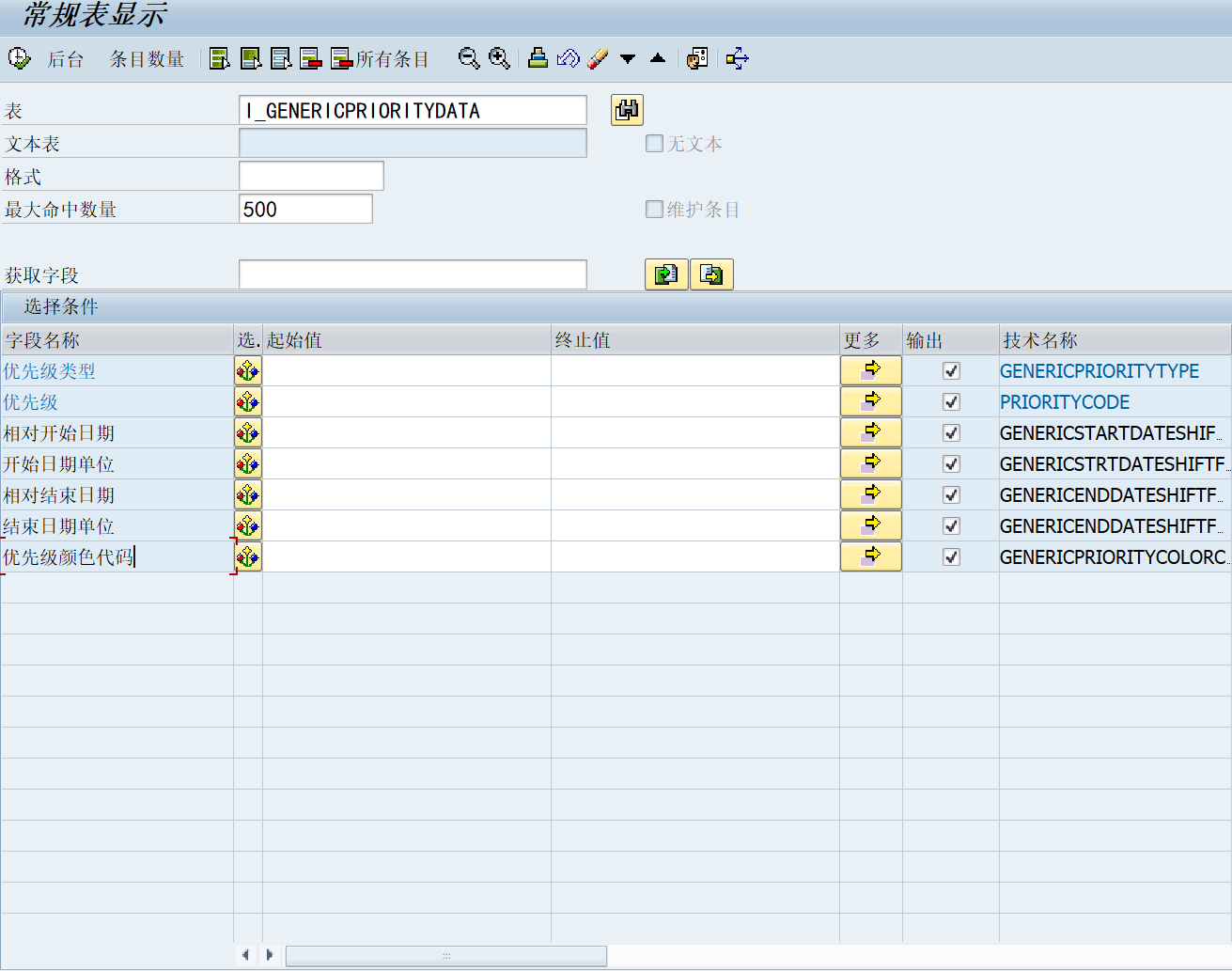
Task: Uncheck output checkbox for PRIORITYCODE
Action: click(x=951, y=401)
